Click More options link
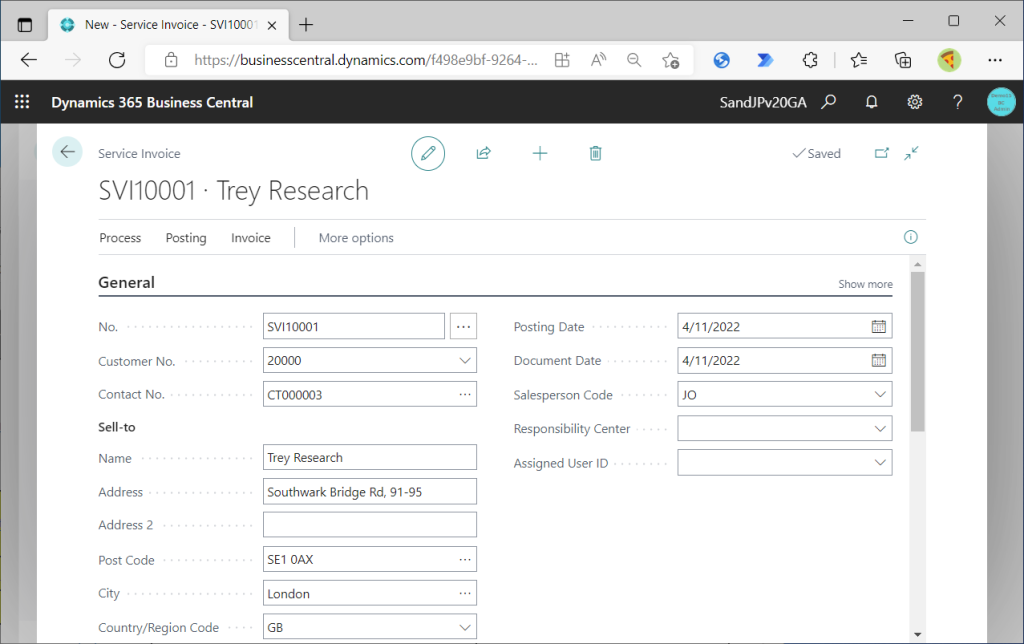This screenshot has width=1024, height=644. click(356, 238)
